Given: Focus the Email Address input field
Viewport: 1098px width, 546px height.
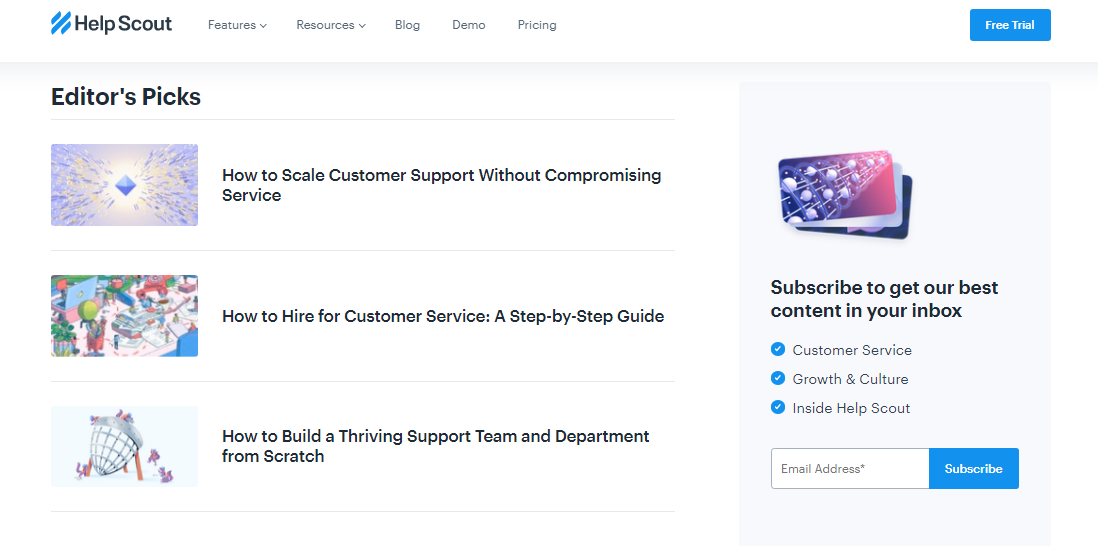Looking at the screenshot, I should click(x=849, y=468).
